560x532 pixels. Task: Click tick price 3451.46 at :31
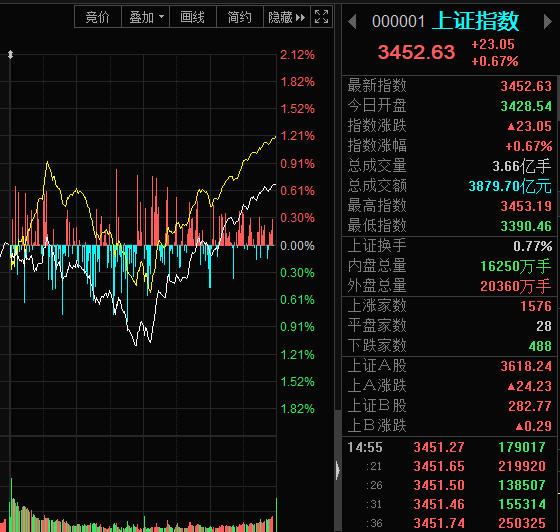coord(439,504)
